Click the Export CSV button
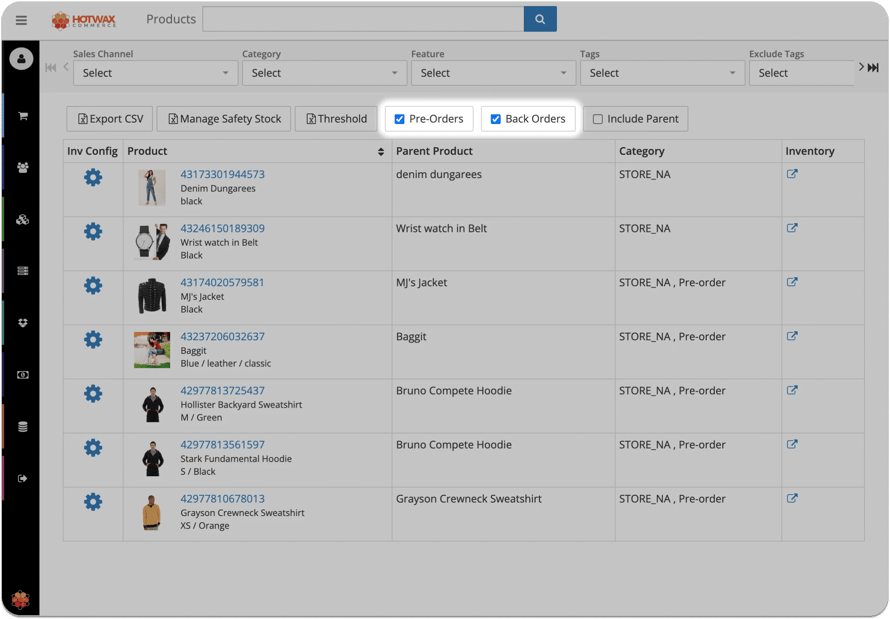Screen dimensions: 890x619 point(110,119)
